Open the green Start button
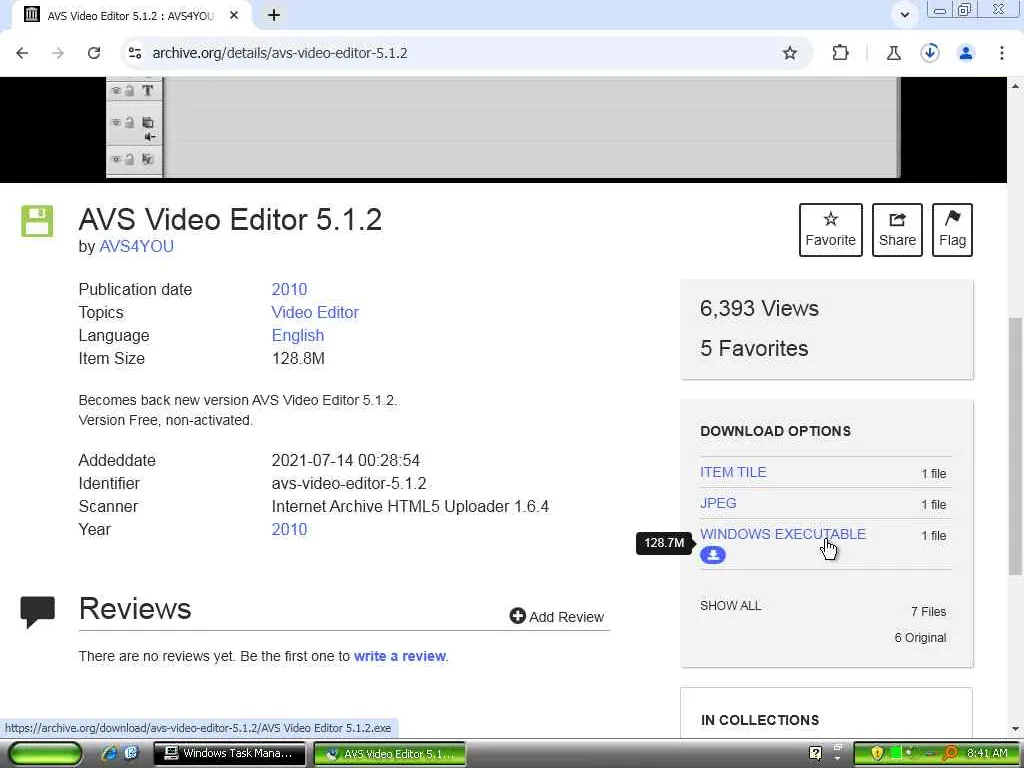This screenshot has height=768, width=1024. point(45,754)
